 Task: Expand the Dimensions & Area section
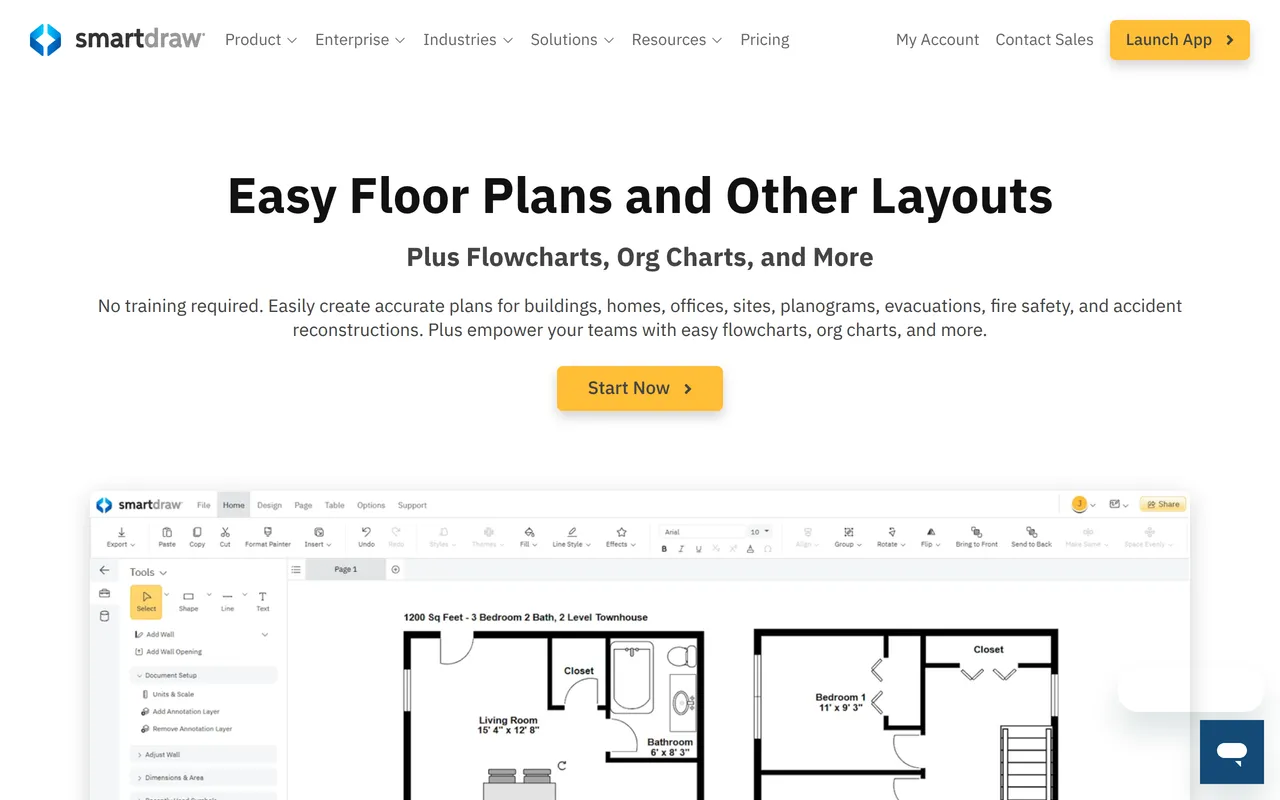[203, 777]
